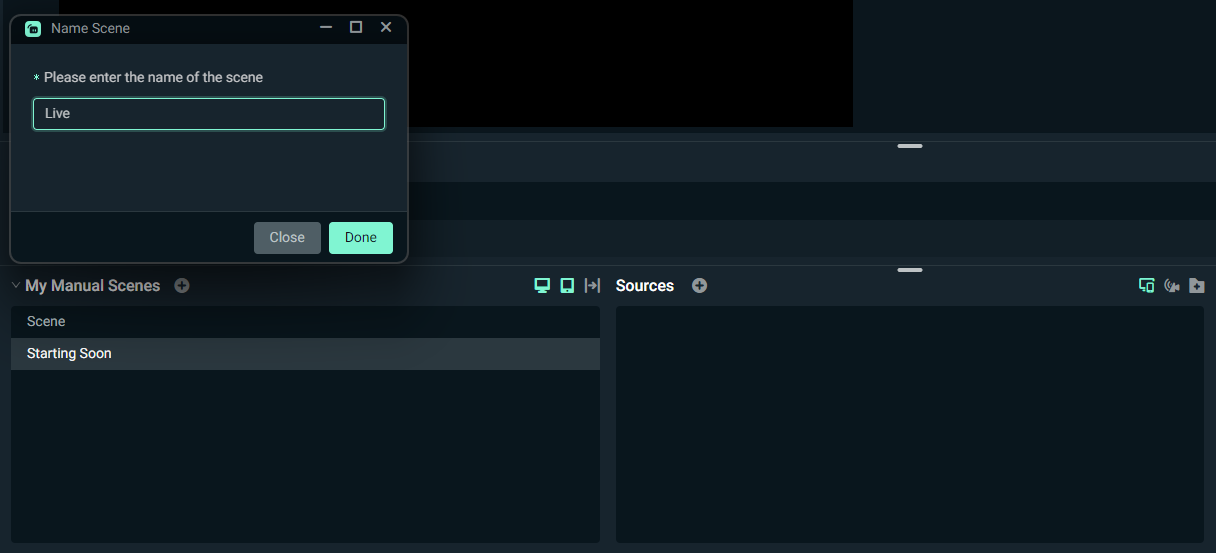Close the Name Scene window with X
This screenshot has height=553, width=1216.
[x=386, y=28]
